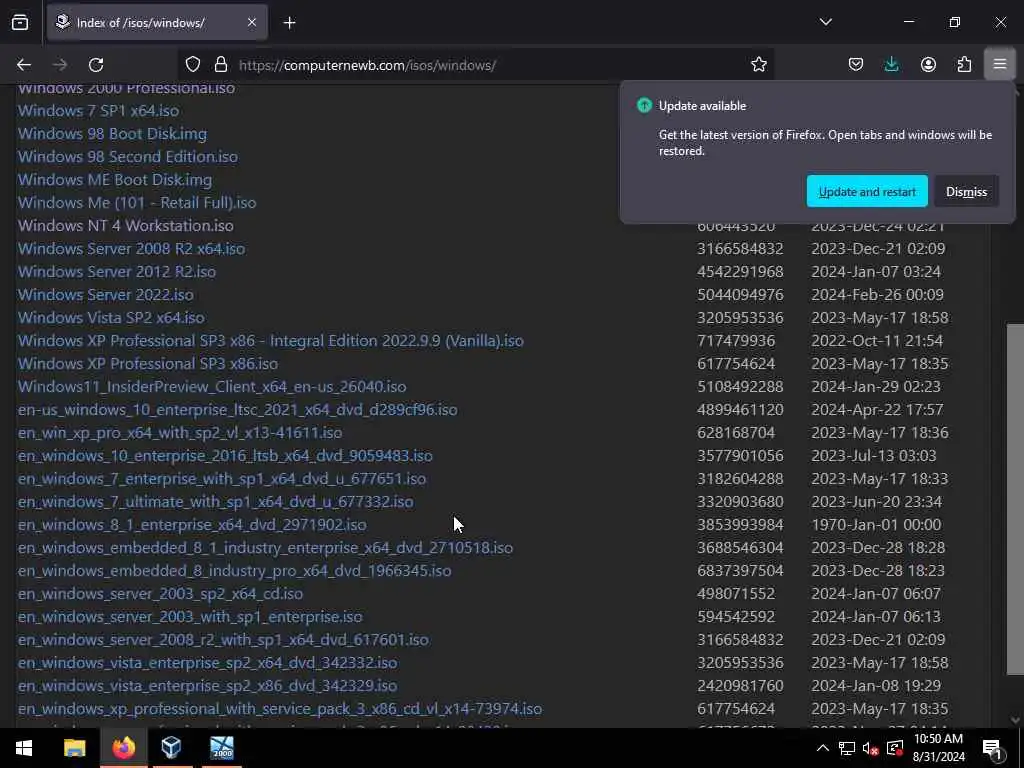Open Windows Vista SP2 x64.iso link
This screenshot has width=1024, height=768.
111,317
